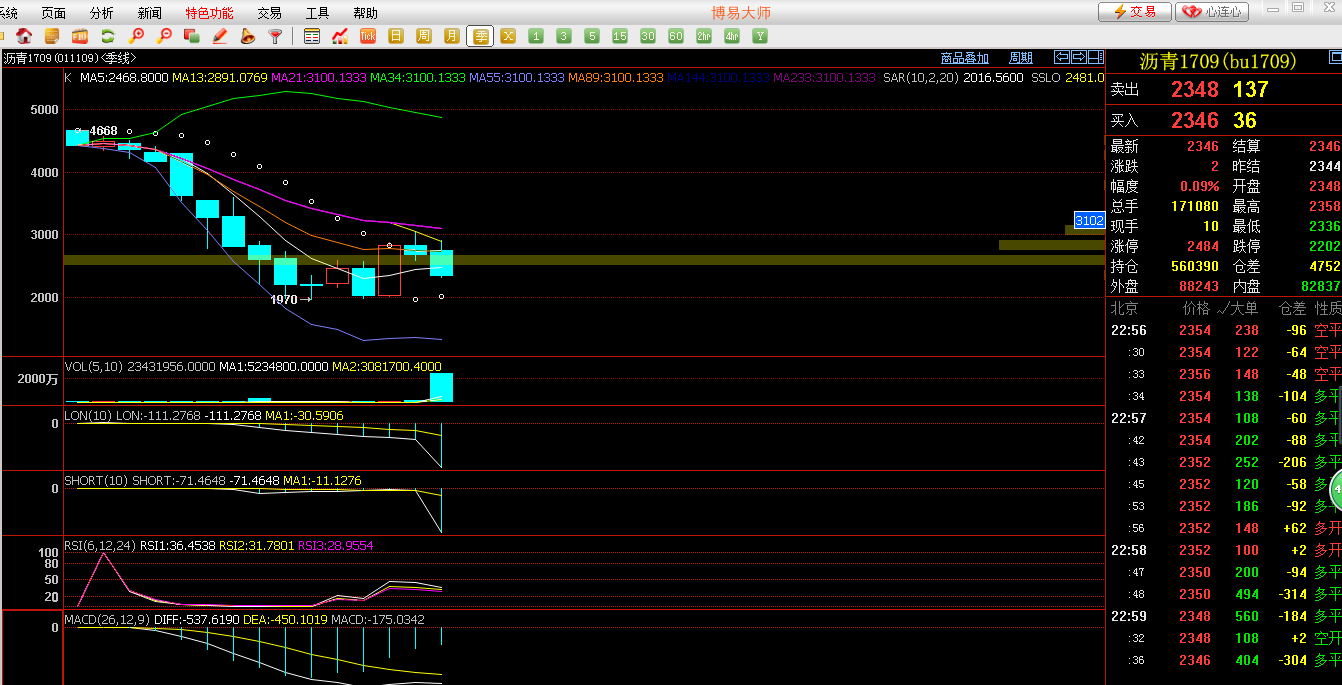1342x685 pixels.
Task: Go to the home page house icon
Action: [25, 36]
